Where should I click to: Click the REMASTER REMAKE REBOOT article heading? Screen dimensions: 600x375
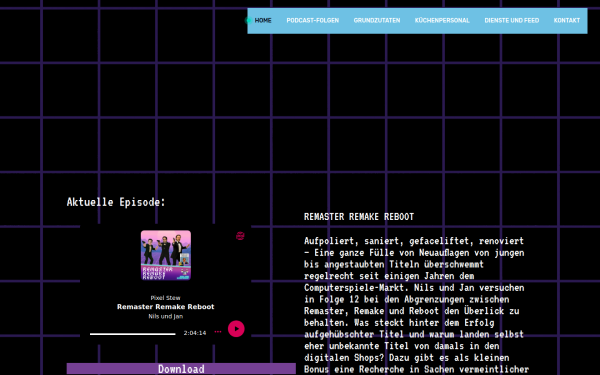coord(359,217)
